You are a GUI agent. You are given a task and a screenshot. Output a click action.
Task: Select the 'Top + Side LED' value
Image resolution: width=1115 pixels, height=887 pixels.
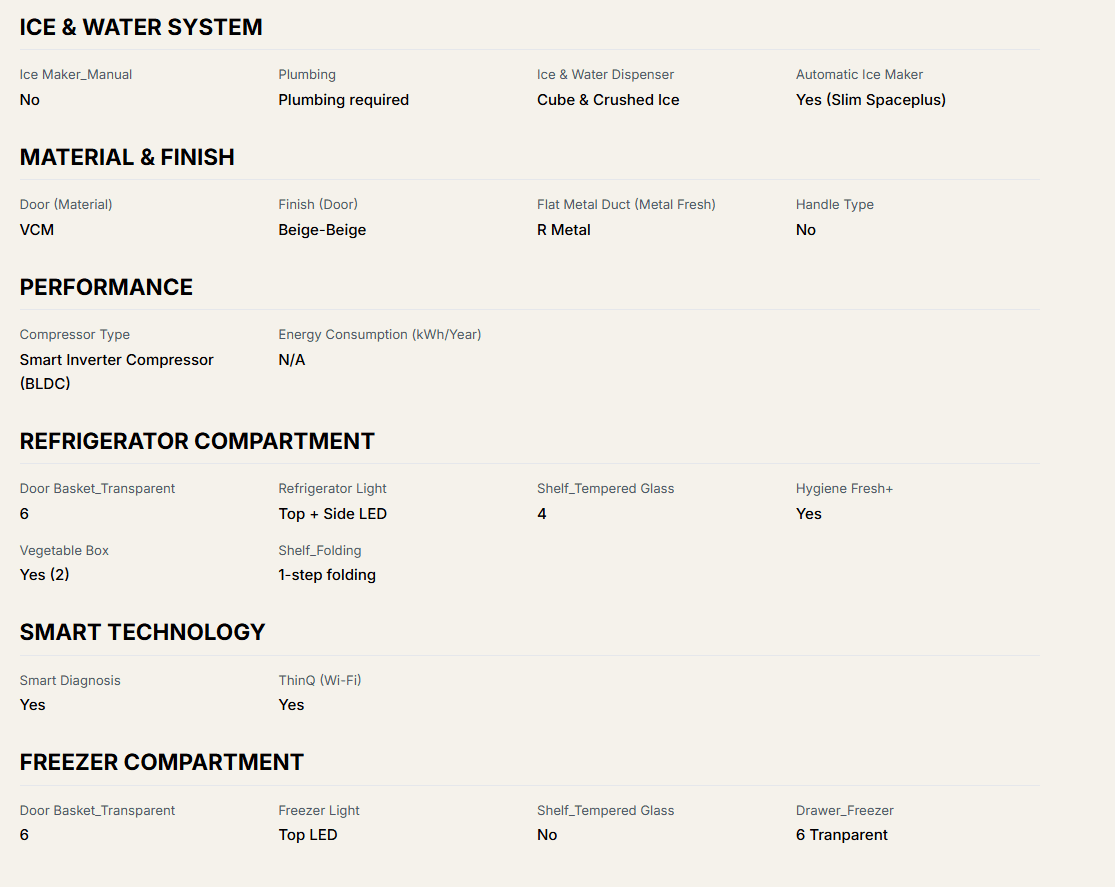click(332, 514)
